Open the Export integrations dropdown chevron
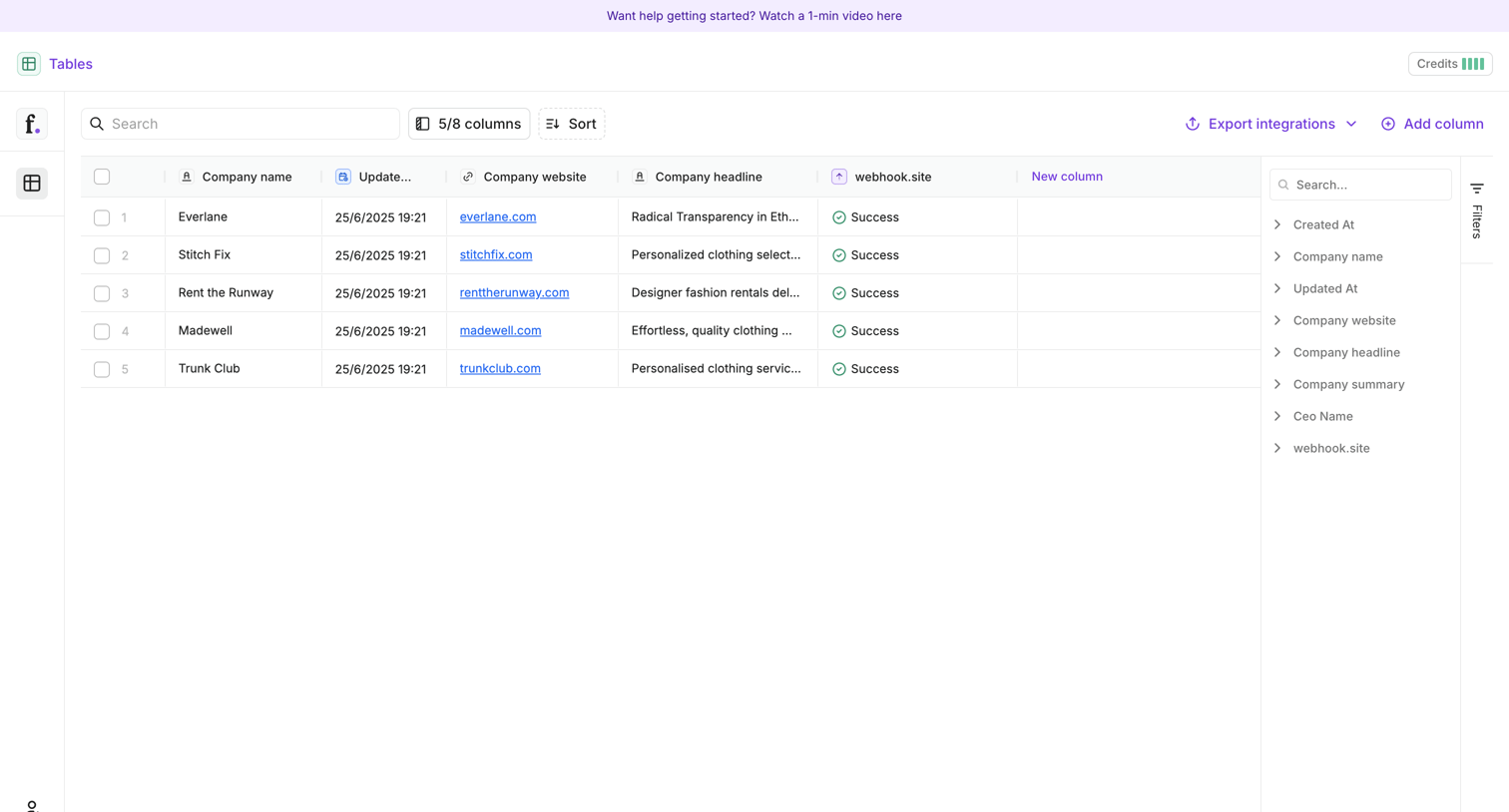This screenshot has height=812, width=1509. (x=1351, y=124)
